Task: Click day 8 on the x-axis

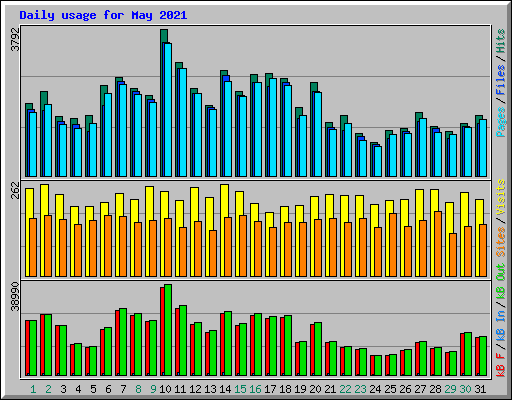Action: pyautogui.click(x=138, y=389)
